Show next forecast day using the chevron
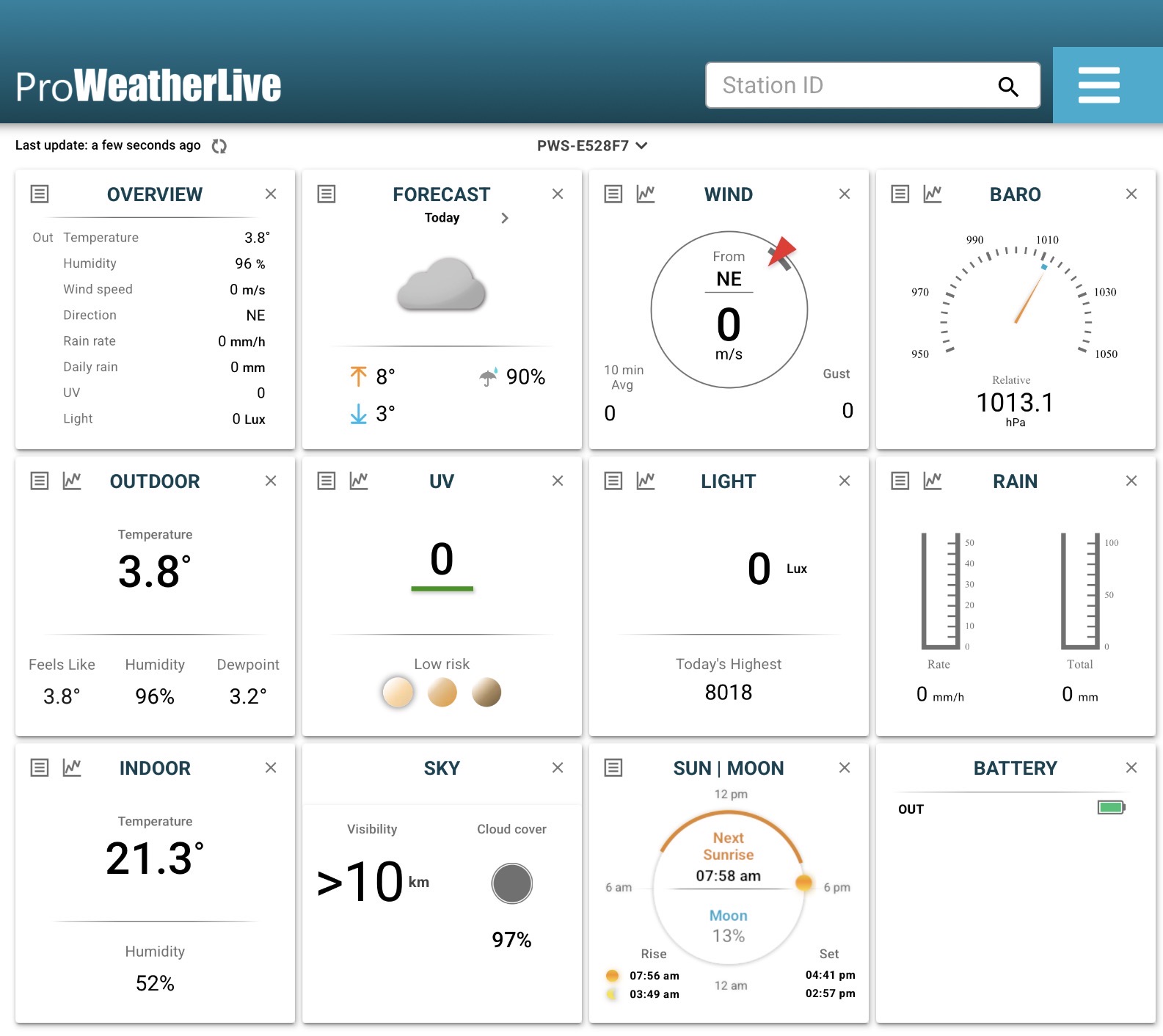Screen dimensions: 1163x1036 504,218
